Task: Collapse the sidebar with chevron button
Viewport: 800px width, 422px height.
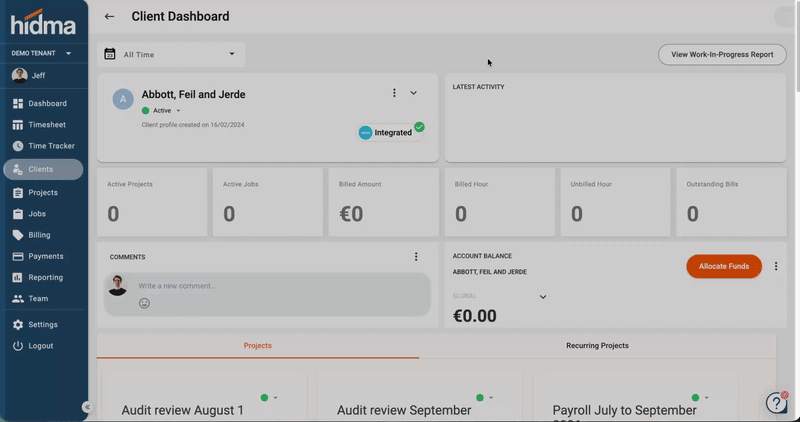Action: tap(87, 407)
